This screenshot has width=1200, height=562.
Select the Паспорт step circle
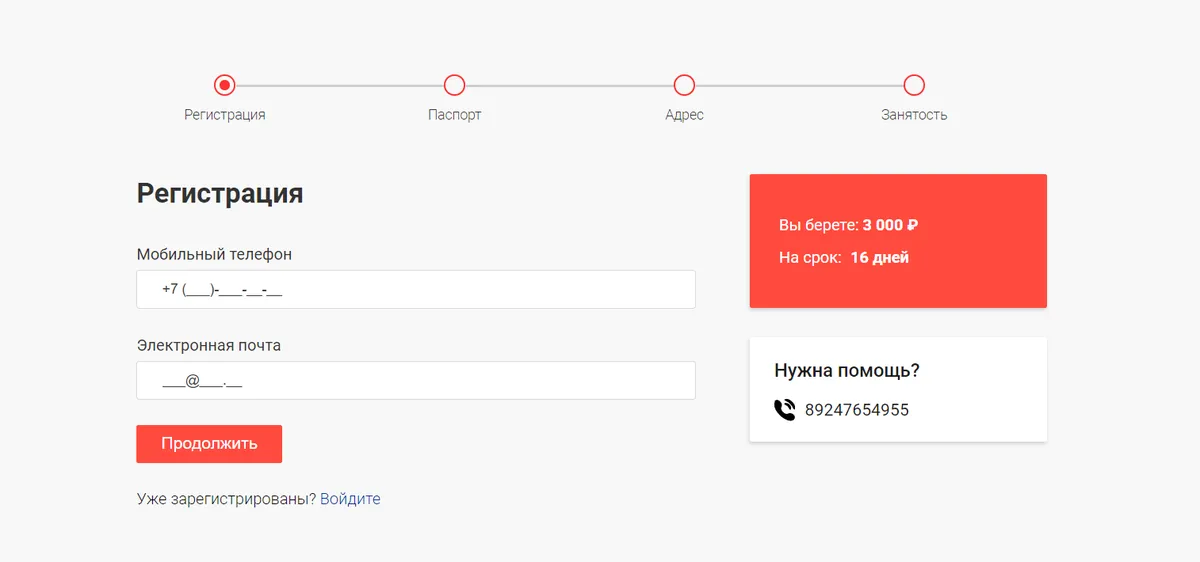tap(454, 85)
